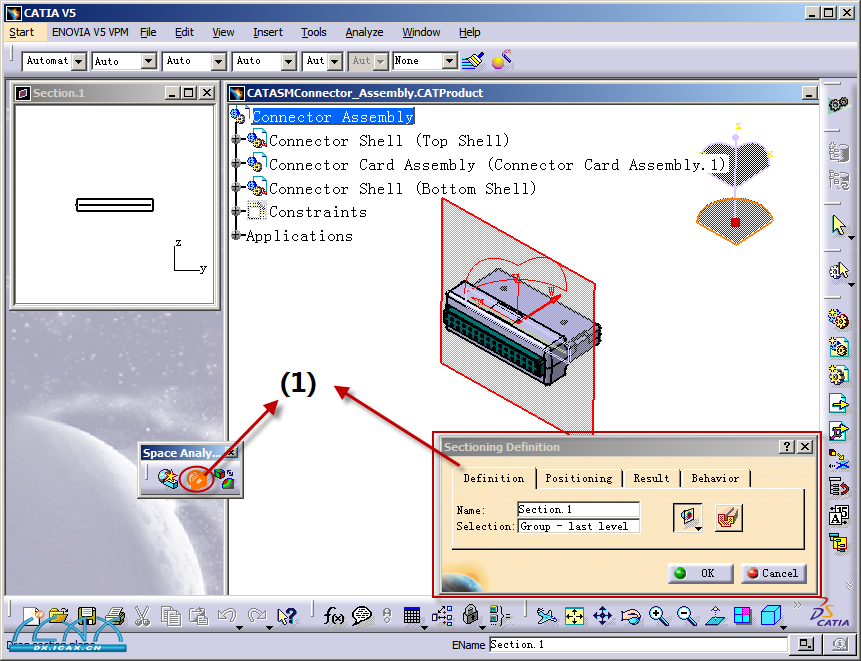This screenshot has height=661, width=861.
Task: Click the Lock padlock icon
Action: coord(471,615)
